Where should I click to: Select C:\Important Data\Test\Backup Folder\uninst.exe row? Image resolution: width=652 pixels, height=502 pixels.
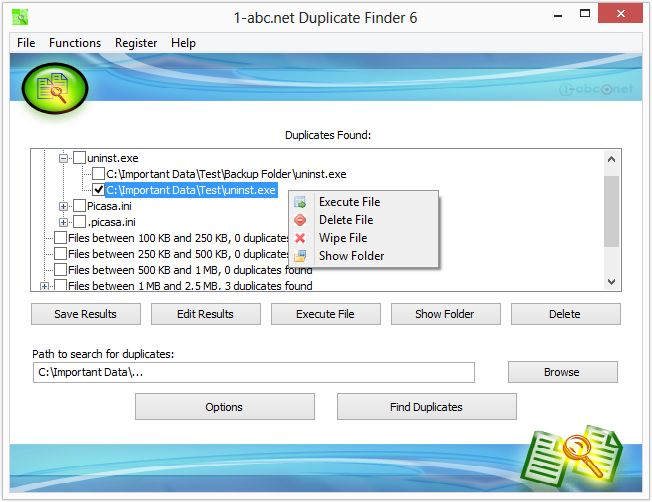coord(226,174)
